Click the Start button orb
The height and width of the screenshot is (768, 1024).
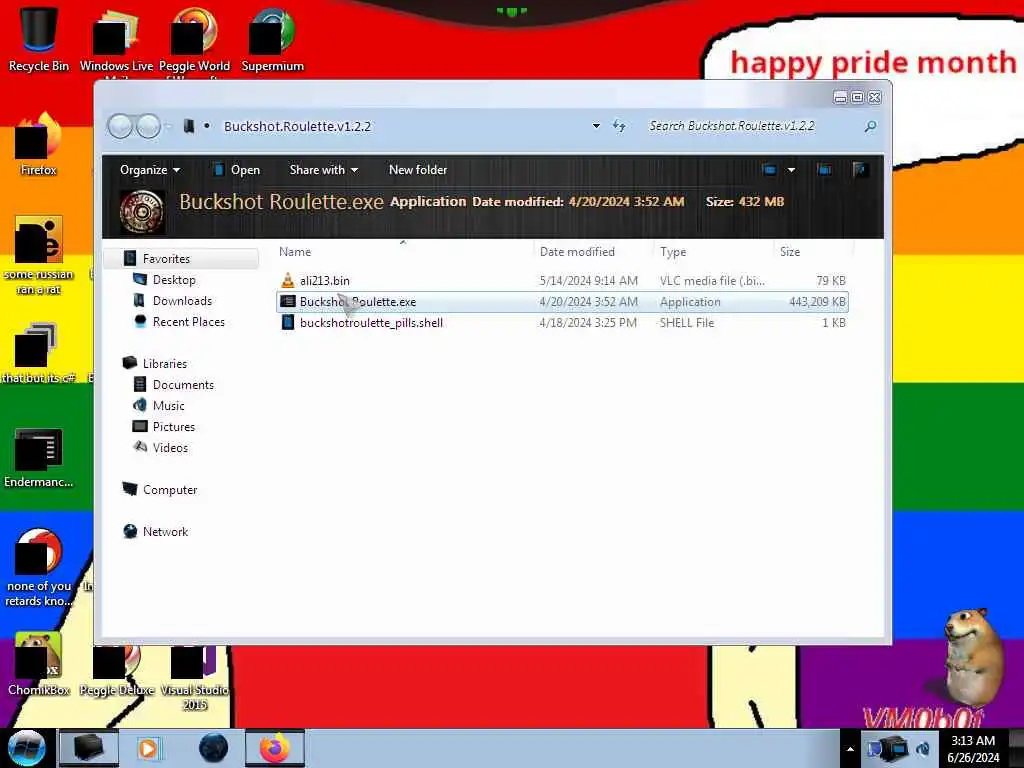(26, 748)
